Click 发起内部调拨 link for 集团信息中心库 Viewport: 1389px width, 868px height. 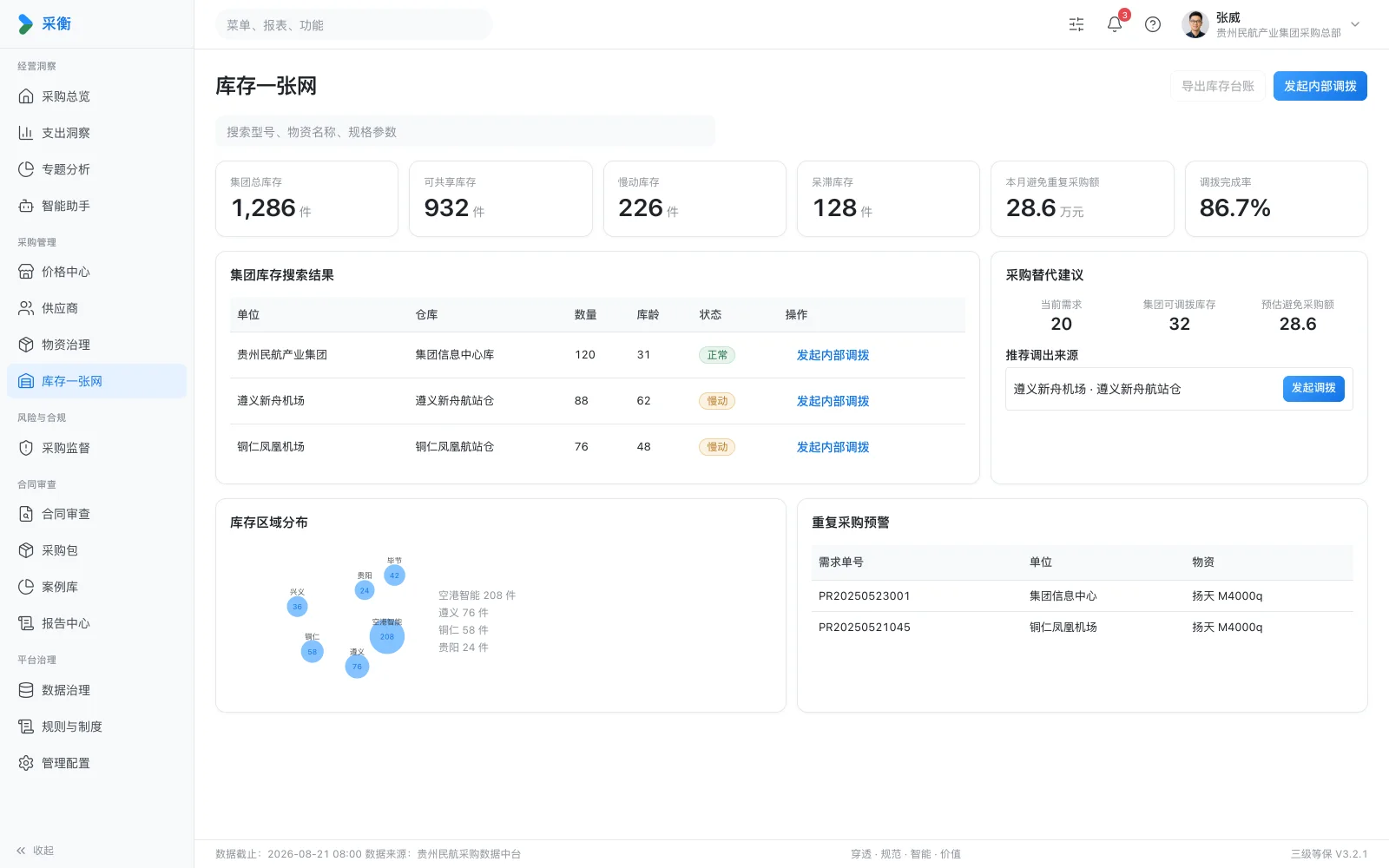point(833,355)
